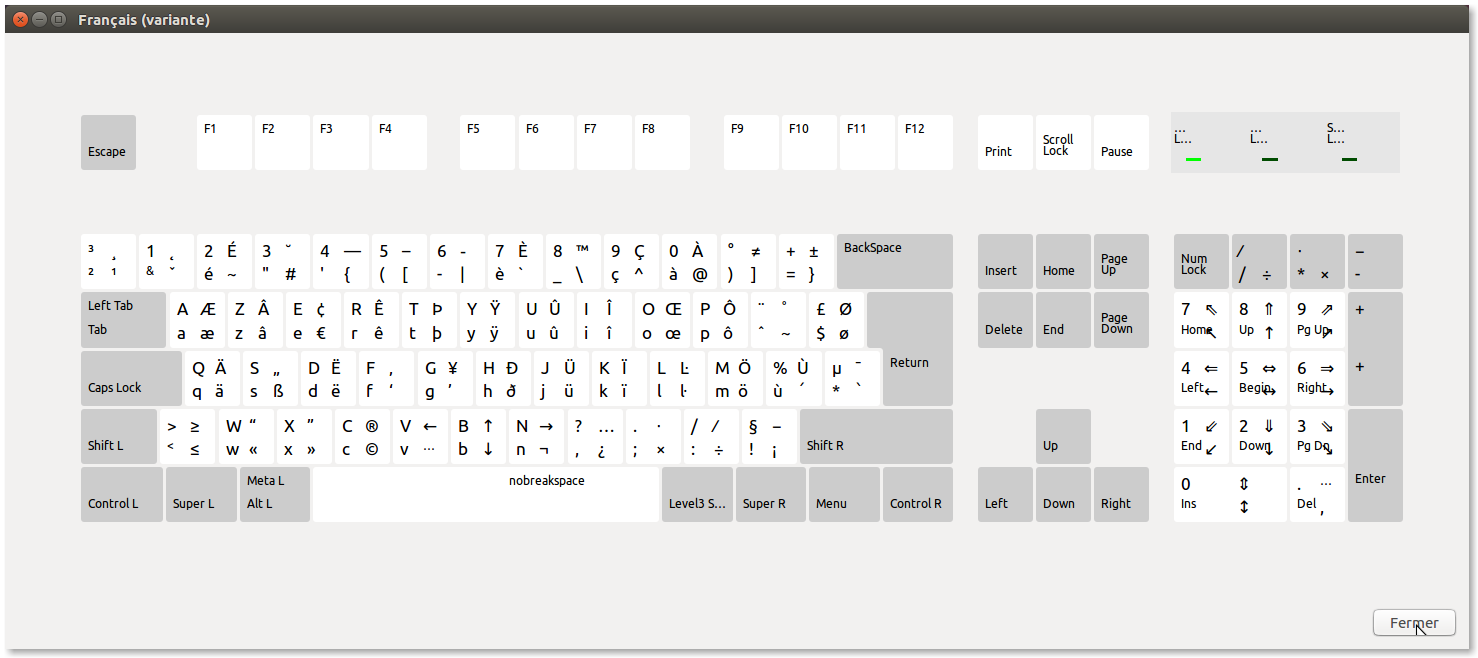Click the numpad Del key
The width and height of the screenshot is (1478, 658).
[x=1317, y=494]
